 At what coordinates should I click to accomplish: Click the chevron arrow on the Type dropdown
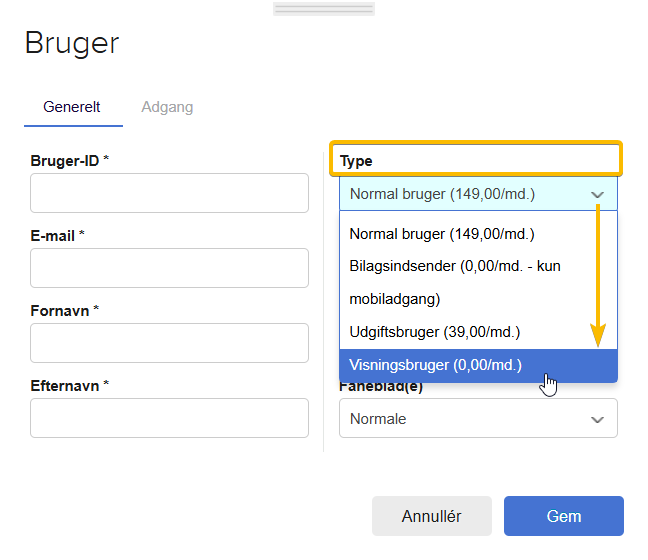click(597, 194)
